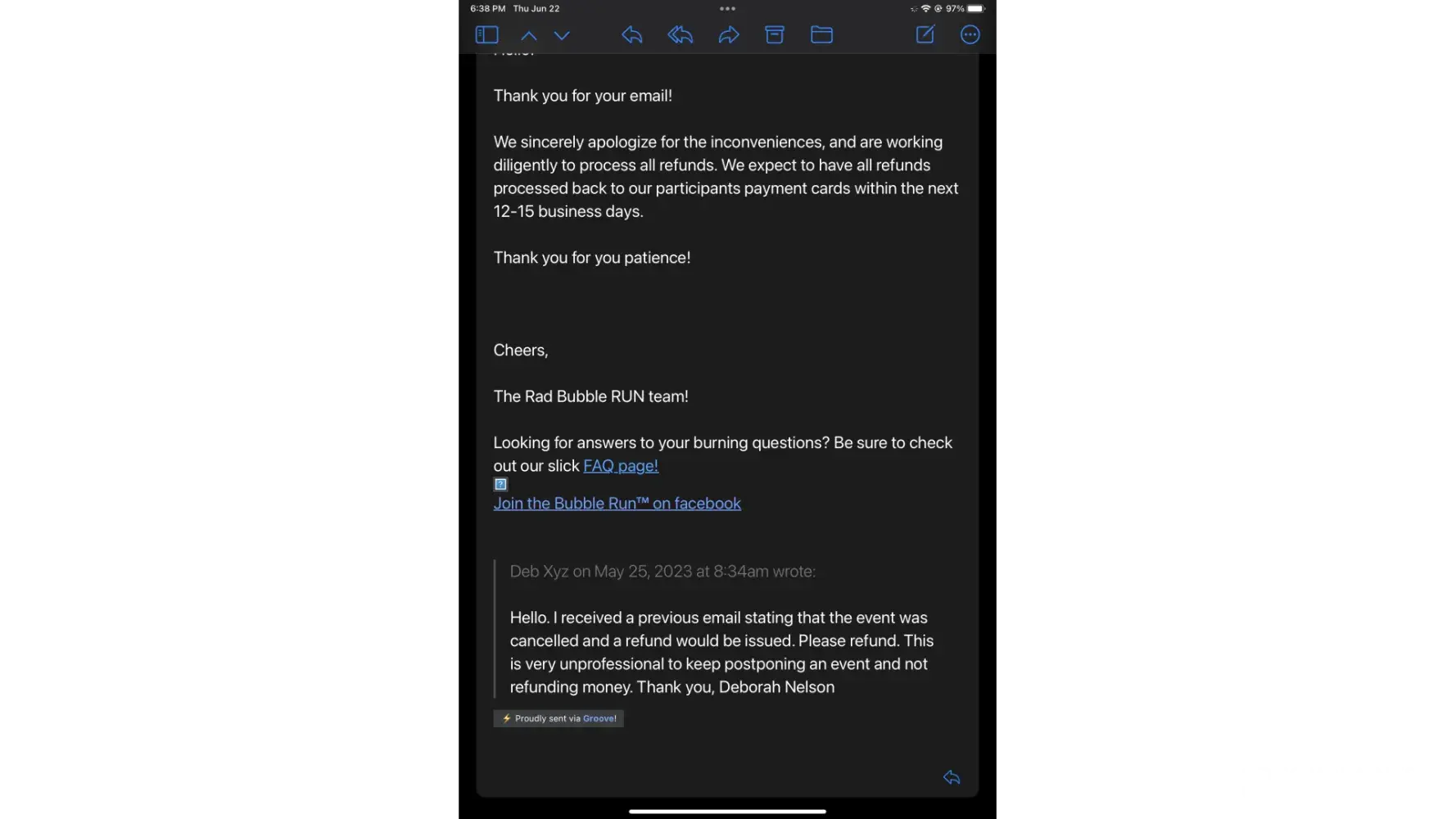Image resolution: width=1456 pixels, height=819 pixels.
Task: Tap the 'Thank you for your email!' line
Action: [583, 96]
